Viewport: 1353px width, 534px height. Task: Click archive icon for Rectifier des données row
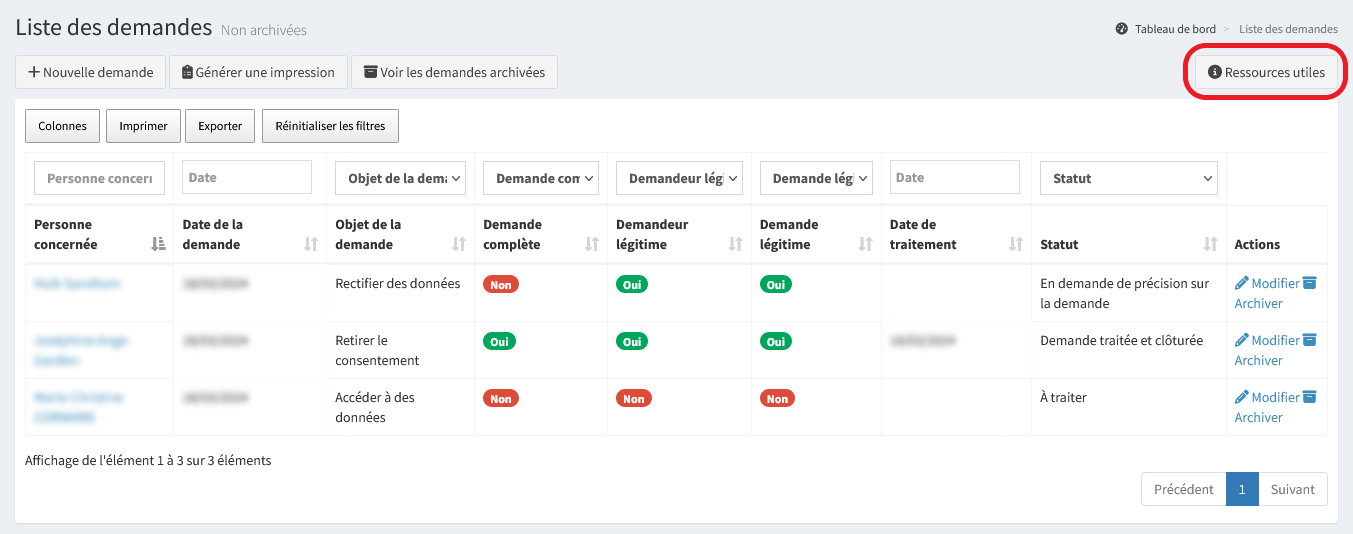pos(1310,283)
